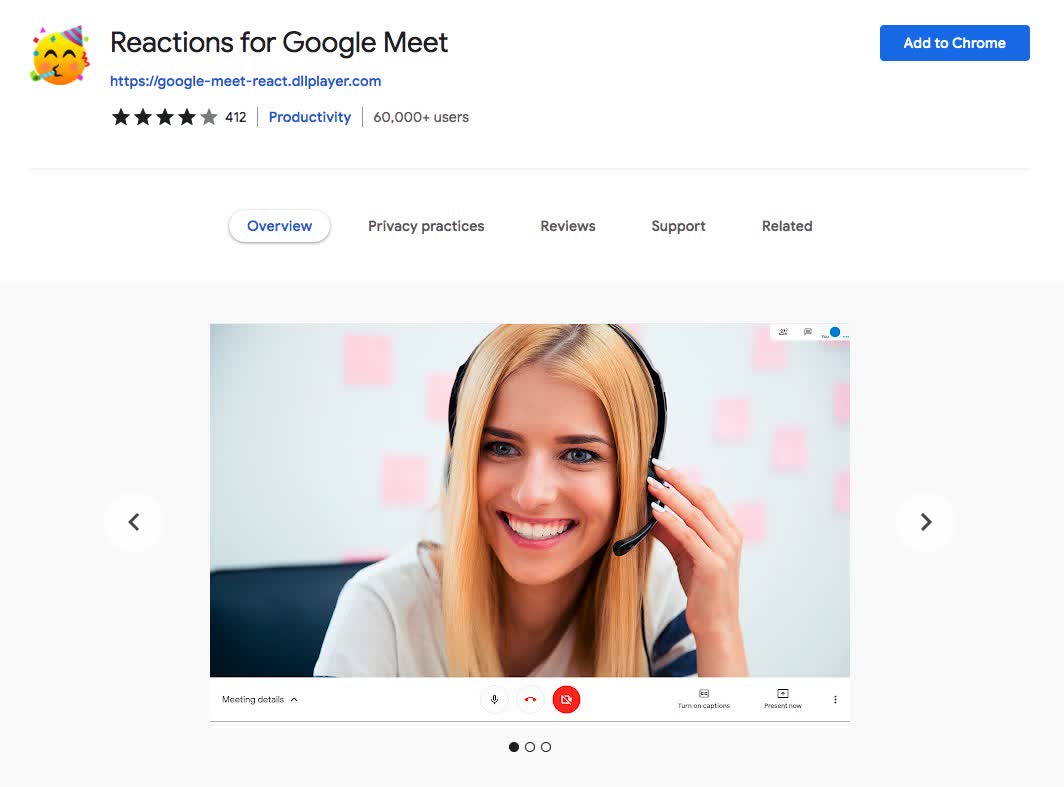1064x787 pixels.
Task: Open the Privacy practices tab
Action: [x=426, y=226]
